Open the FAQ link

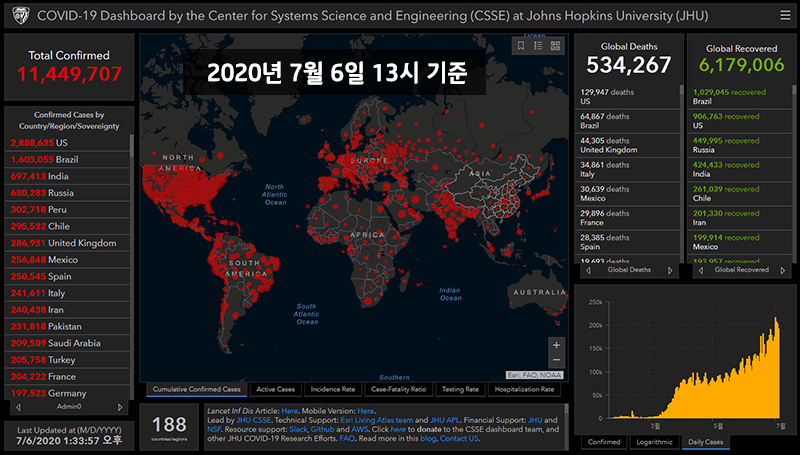(x=347, y=439)
